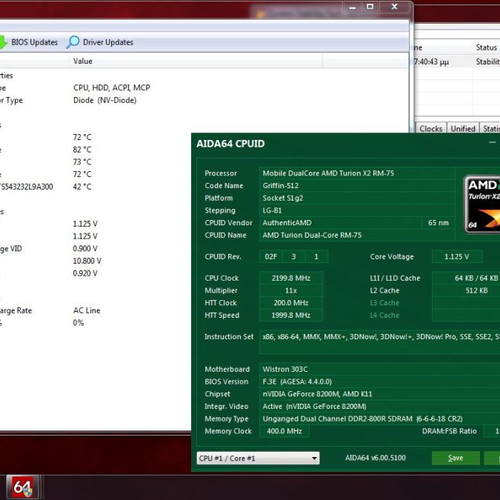Select the 10.800 V voltage value
The height and width of the screenshot is (500, 500).
point(87,261)
